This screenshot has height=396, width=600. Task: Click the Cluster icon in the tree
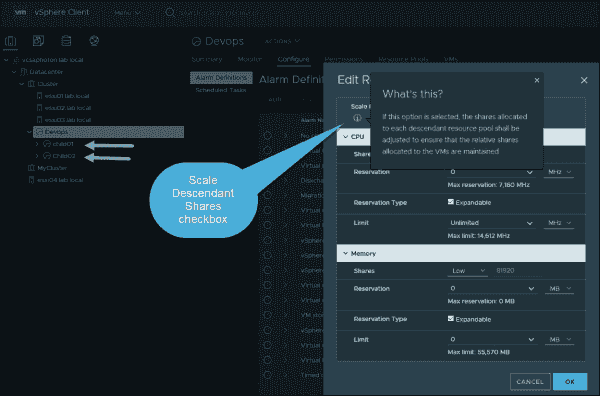click(31, 84)
